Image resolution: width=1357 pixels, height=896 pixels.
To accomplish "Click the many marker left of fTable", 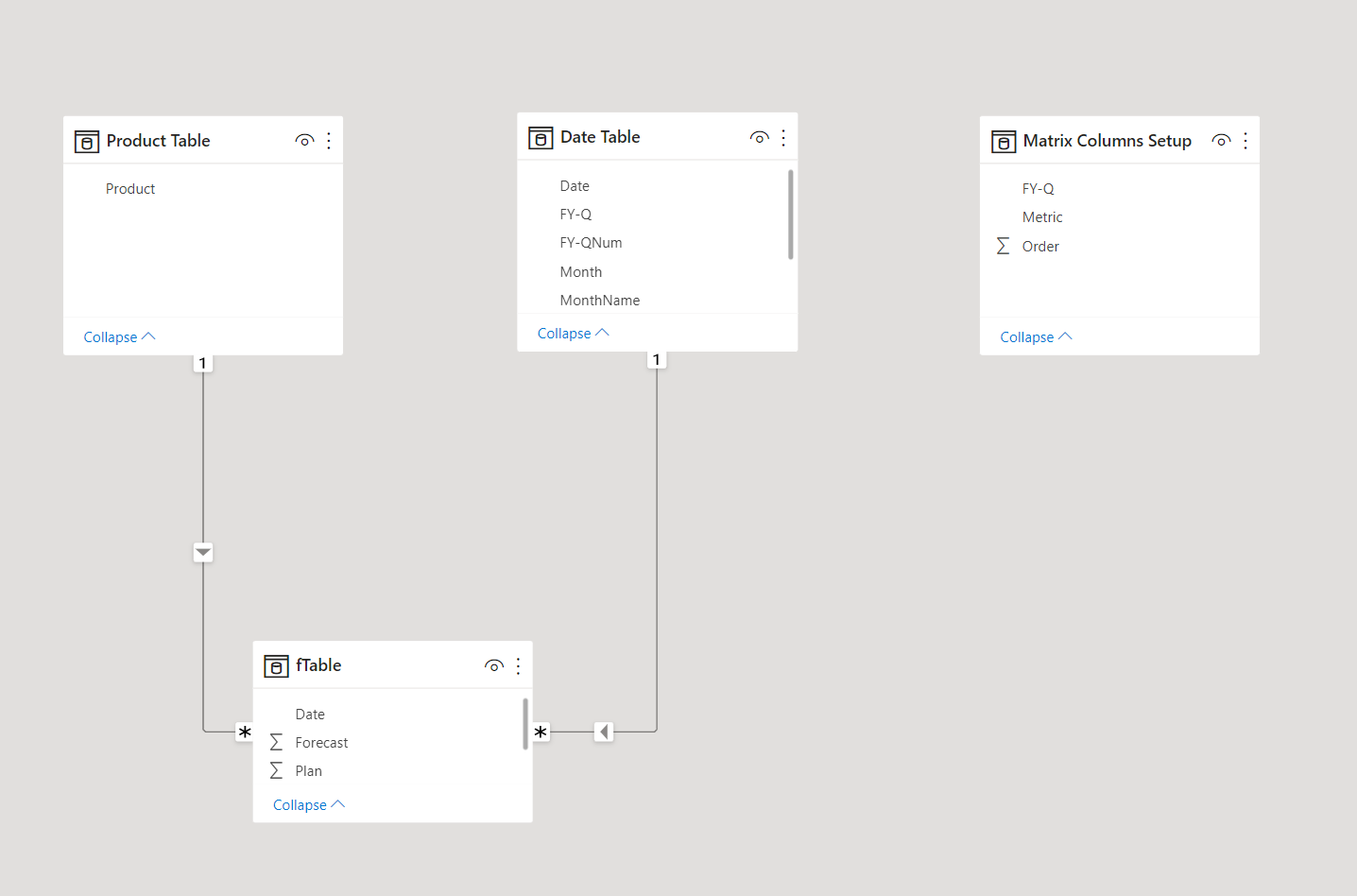I will point(245,732).
